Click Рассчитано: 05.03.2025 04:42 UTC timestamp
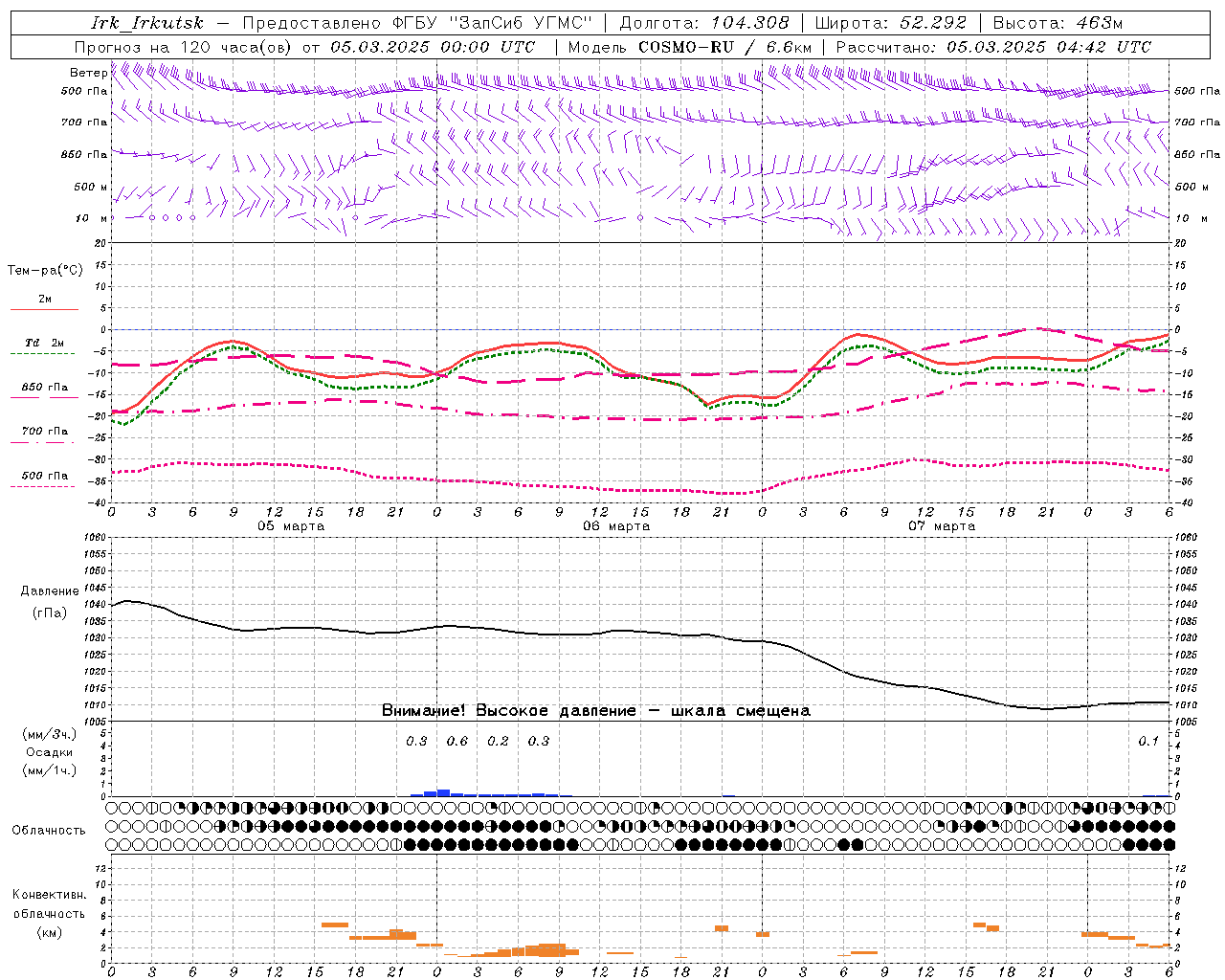Image resolution: width=1225 pixels, height=980 pixels. click(993, 47)
